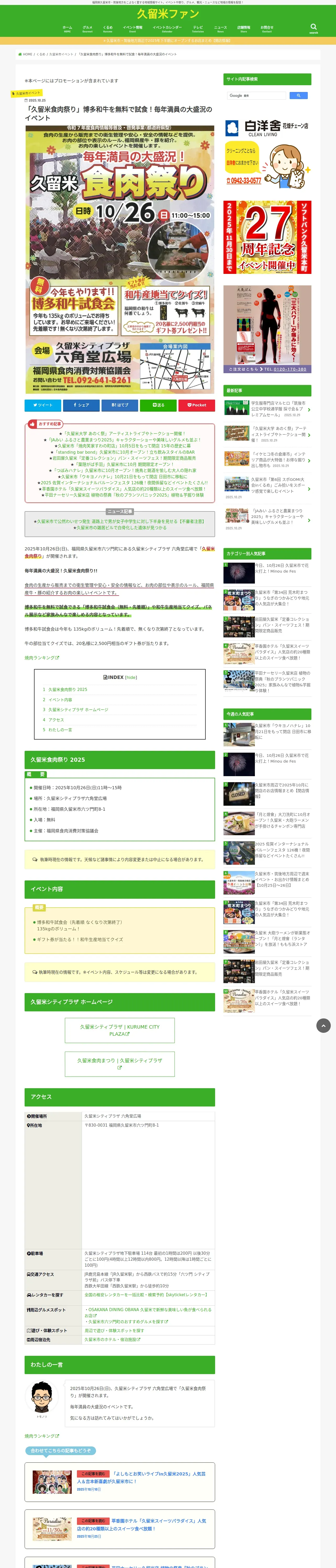Click the 久留米市イベント breadcrumb link
This screenshot has width=336, height=1568.
click(x=61, y=54)
